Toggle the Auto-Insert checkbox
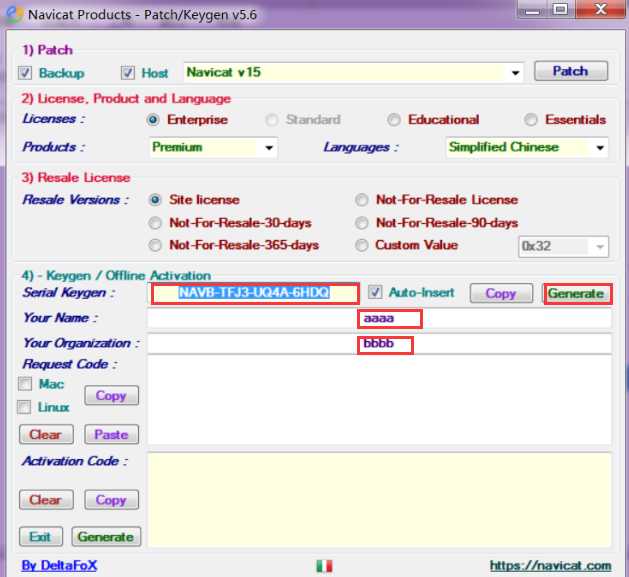Image resolution: width=629 pixels, height=577 pixels. click(375, 292)
